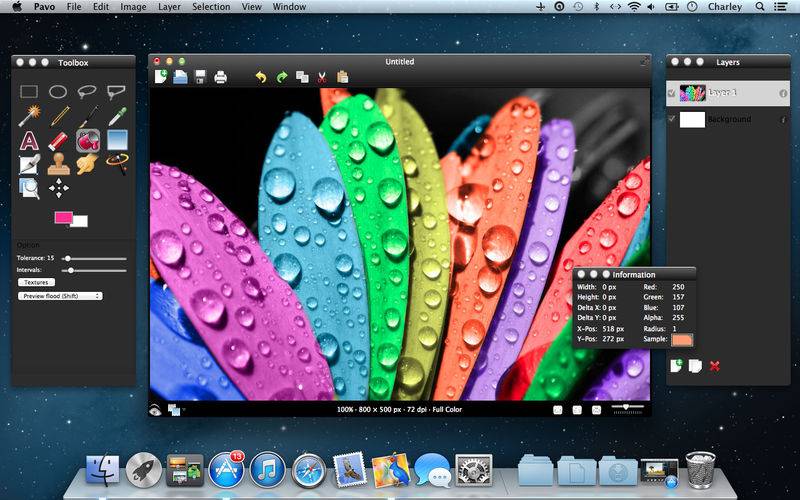Create a new document from toolbar
The width and height of the screenshot is (800, 500).
[x=161, y=77]
